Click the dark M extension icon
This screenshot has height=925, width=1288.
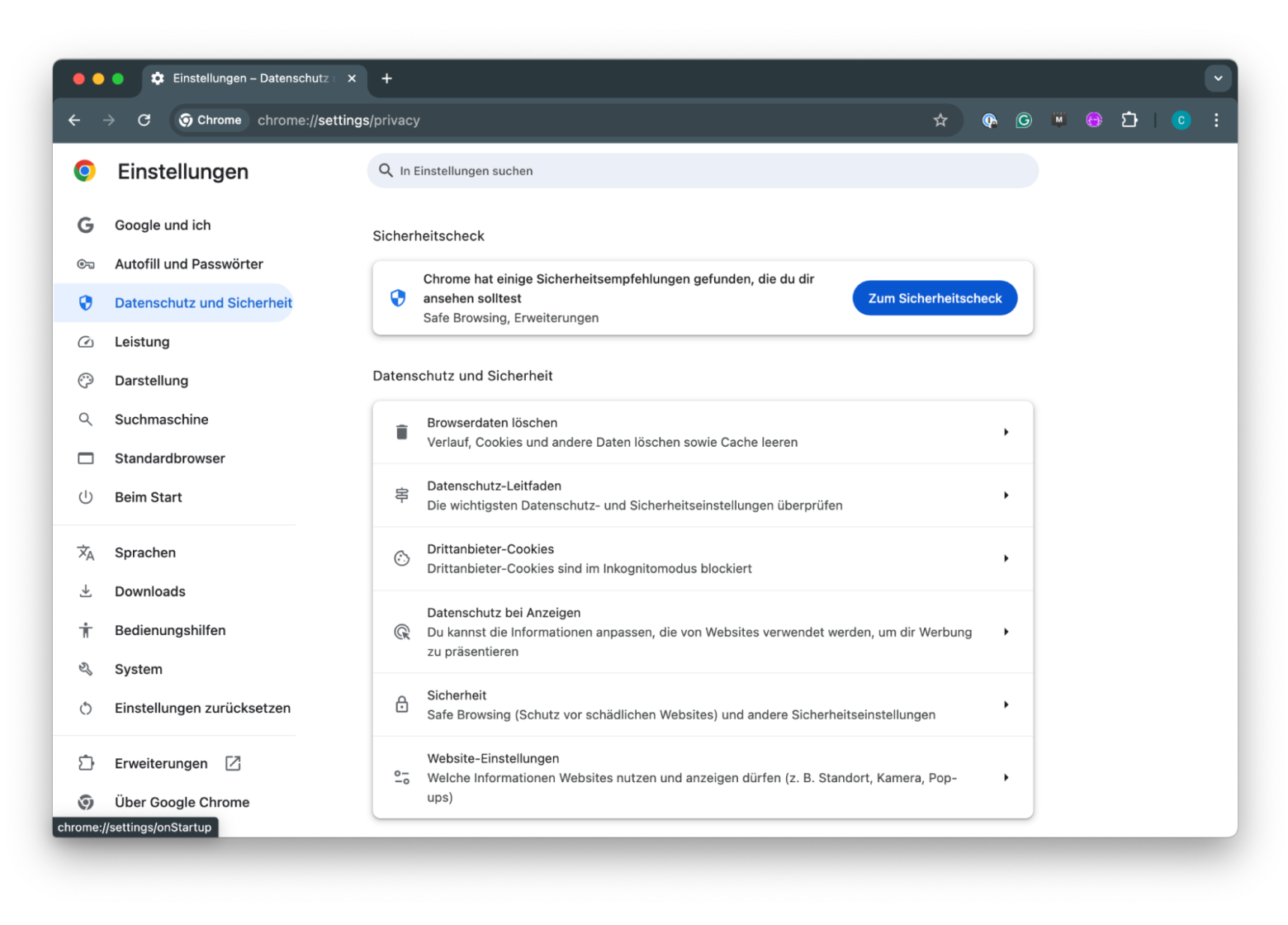click(1058, 121)
